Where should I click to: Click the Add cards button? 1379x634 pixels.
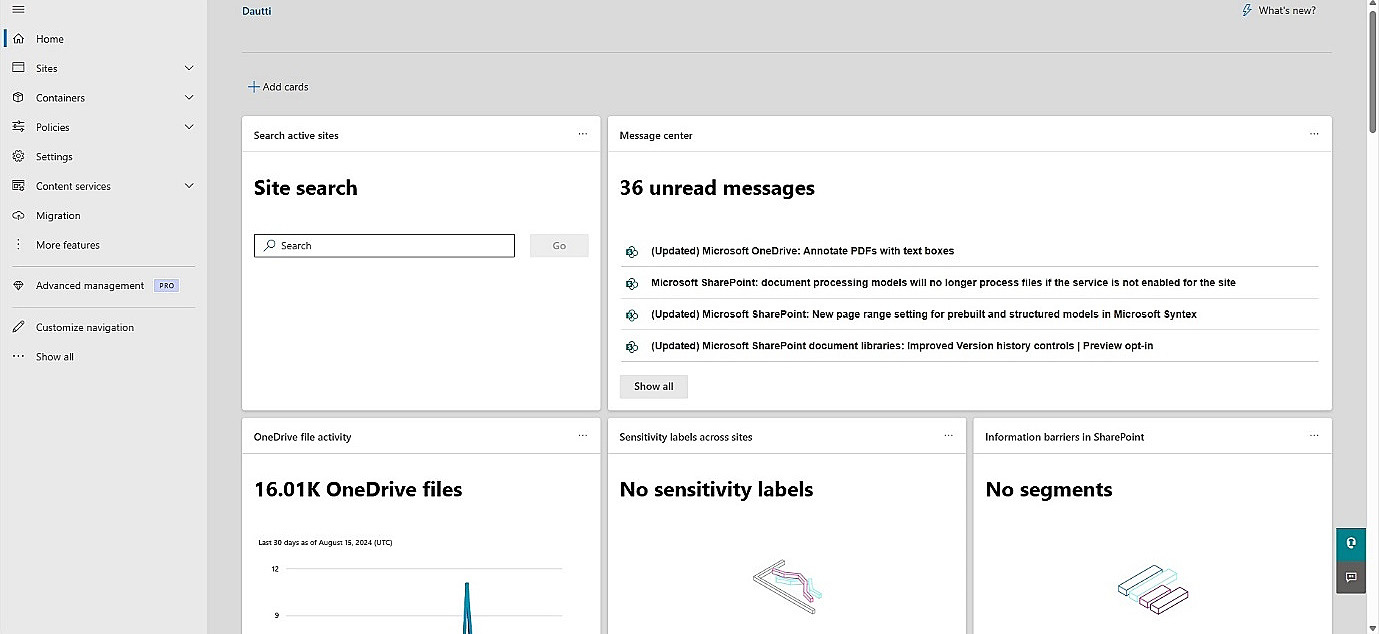point(278,87)
